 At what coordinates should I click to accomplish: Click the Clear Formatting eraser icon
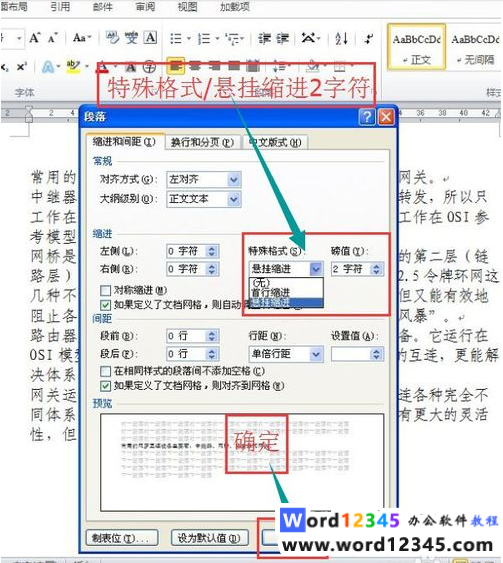pos(112,37)
